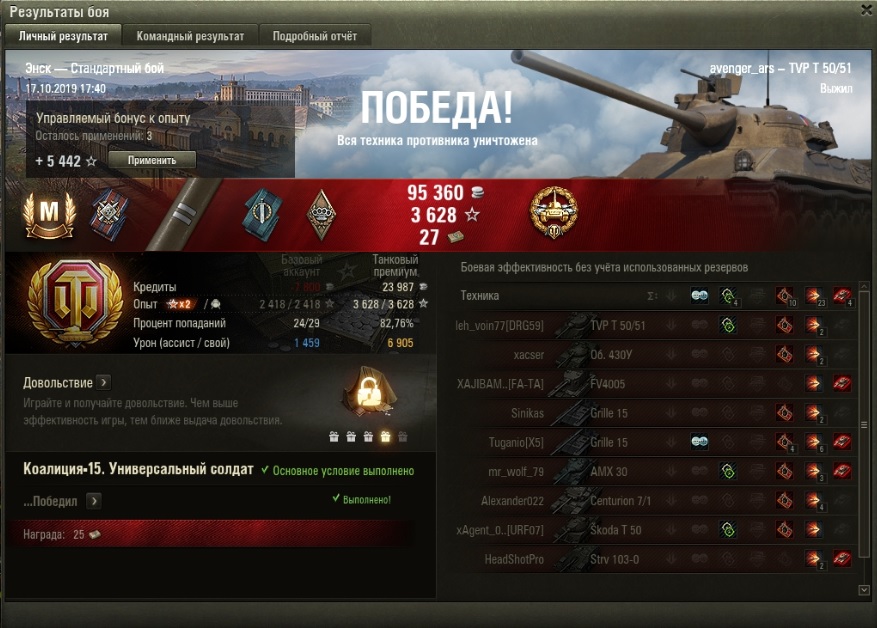Screen dimensions: 877x628
Task: Expand the ...Победил condition arrow
Action: tap(94, 500)
